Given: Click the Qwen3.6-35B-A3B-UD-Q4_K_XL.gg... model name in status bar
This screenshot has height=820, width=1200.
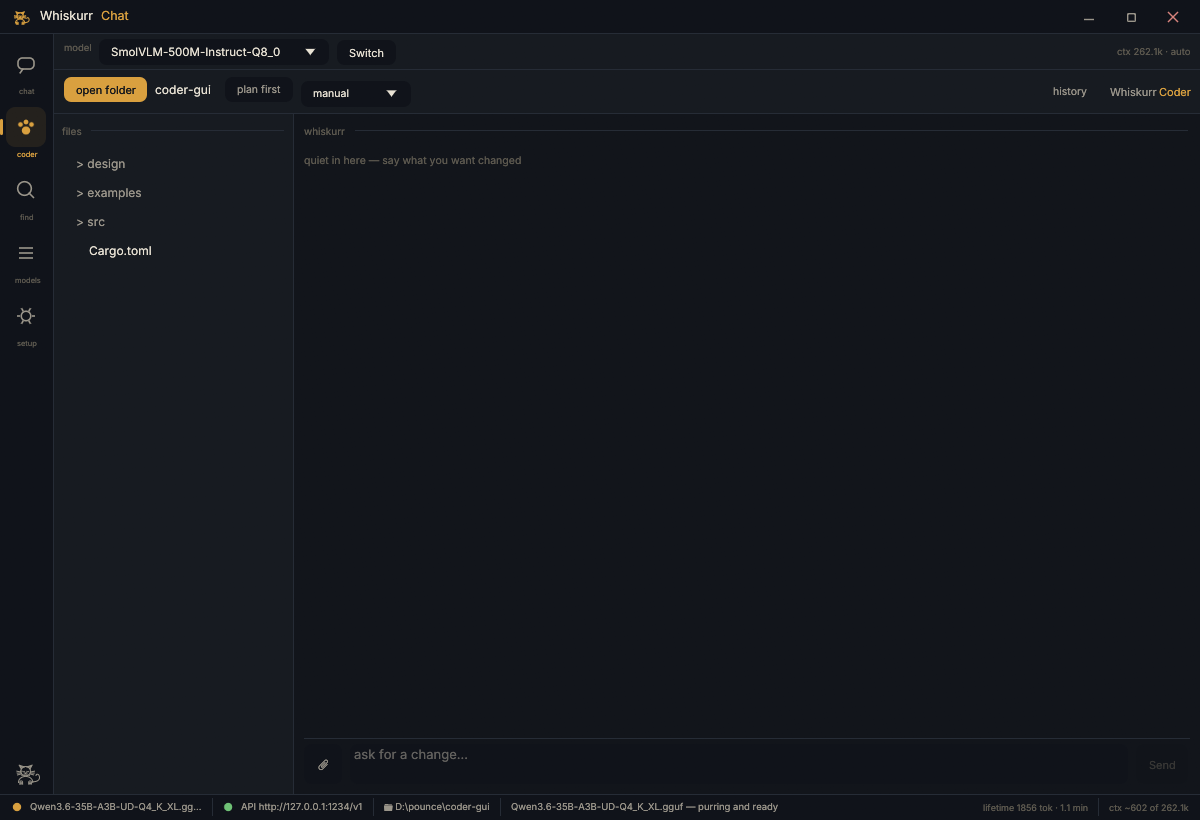Looking at the screenshot, I should (115, 807).
